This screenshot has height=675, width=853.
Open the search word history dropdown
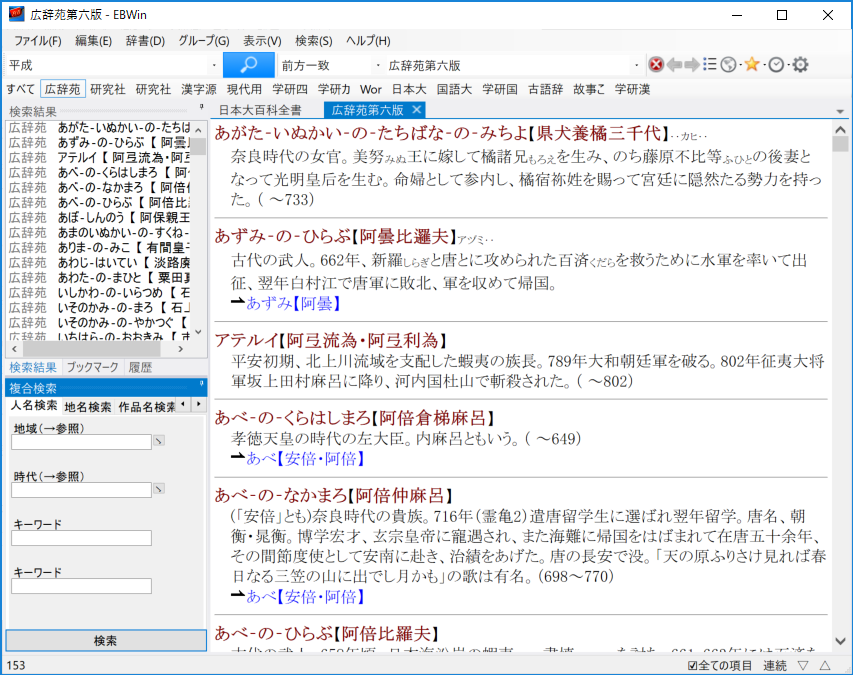[214, 65]
